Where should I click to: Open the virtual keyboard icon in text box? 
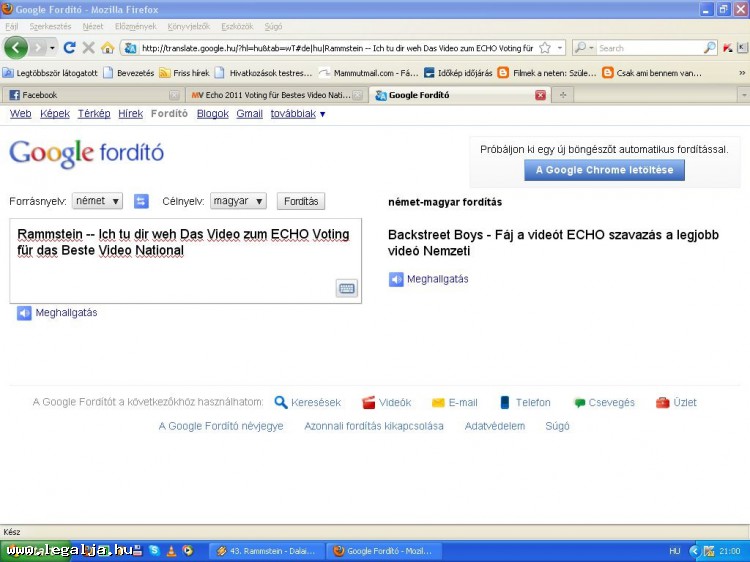pos(346,288)
